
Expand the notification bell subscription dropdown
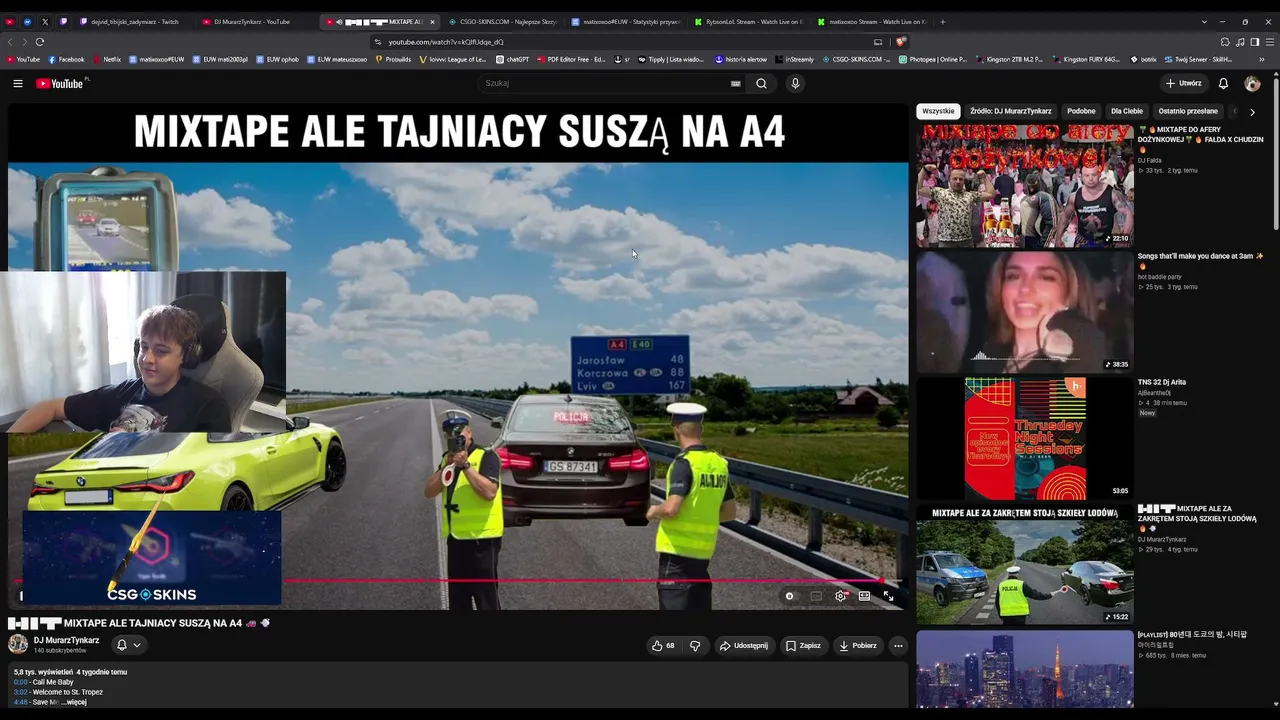point(128,645)
